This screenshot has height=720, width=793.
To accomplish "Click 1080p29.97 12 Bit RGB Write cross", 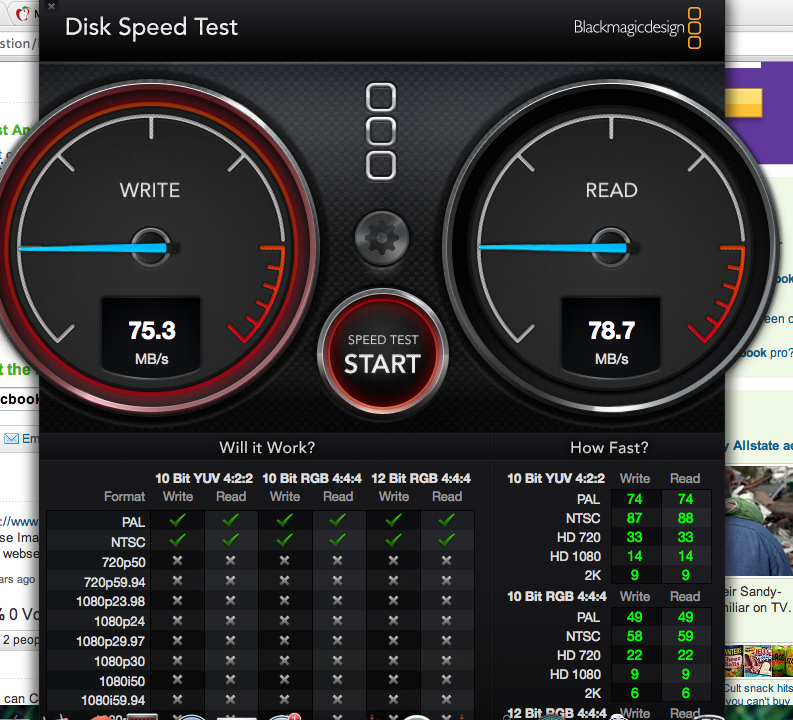I will point(393,640).
